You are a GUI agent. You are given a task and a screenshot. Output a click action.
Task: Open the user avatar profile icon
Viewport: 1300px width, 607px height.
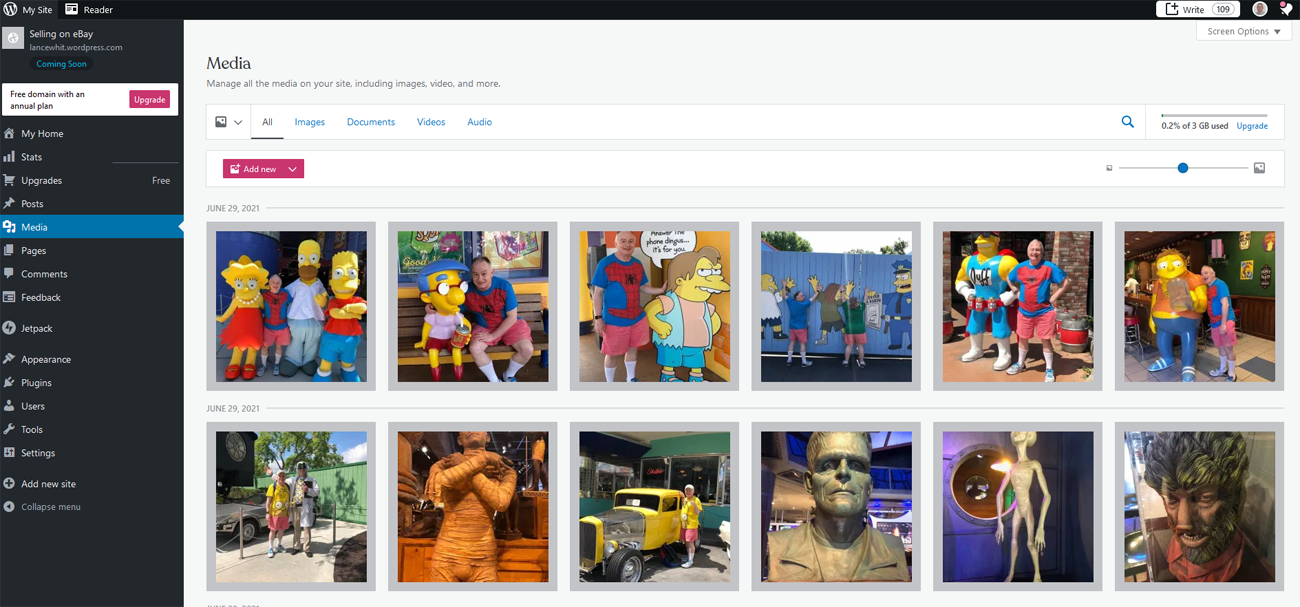pos(1260,9)
